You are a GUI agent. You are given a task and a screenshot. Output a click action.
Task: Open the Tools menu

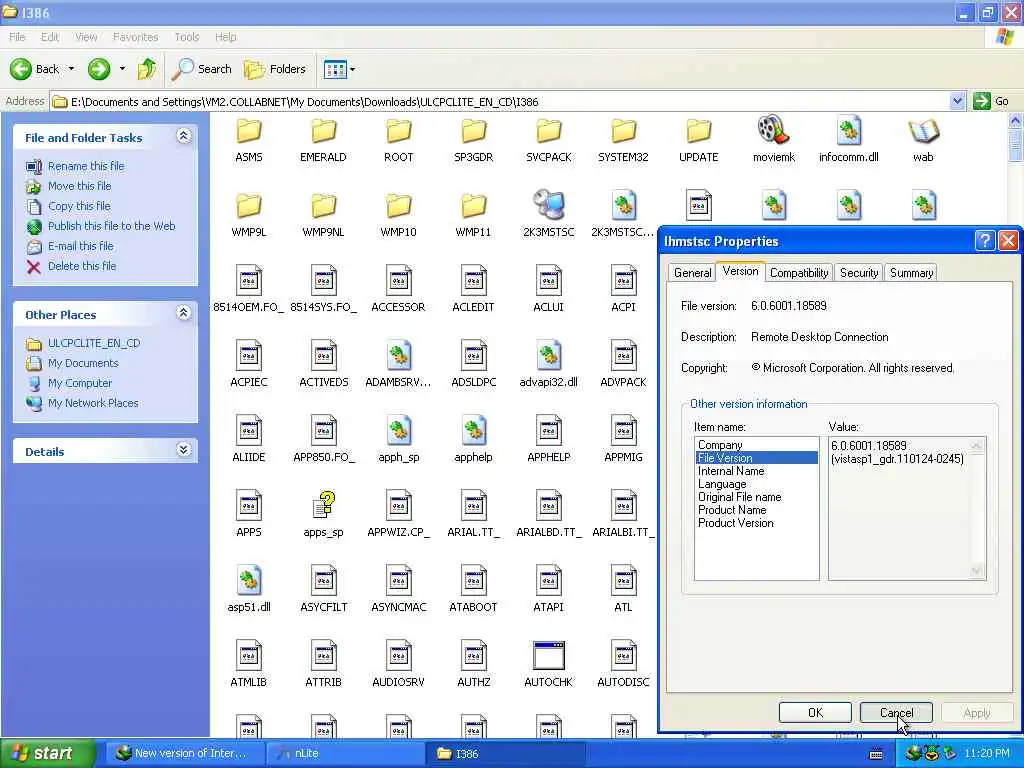pos(187,37)
